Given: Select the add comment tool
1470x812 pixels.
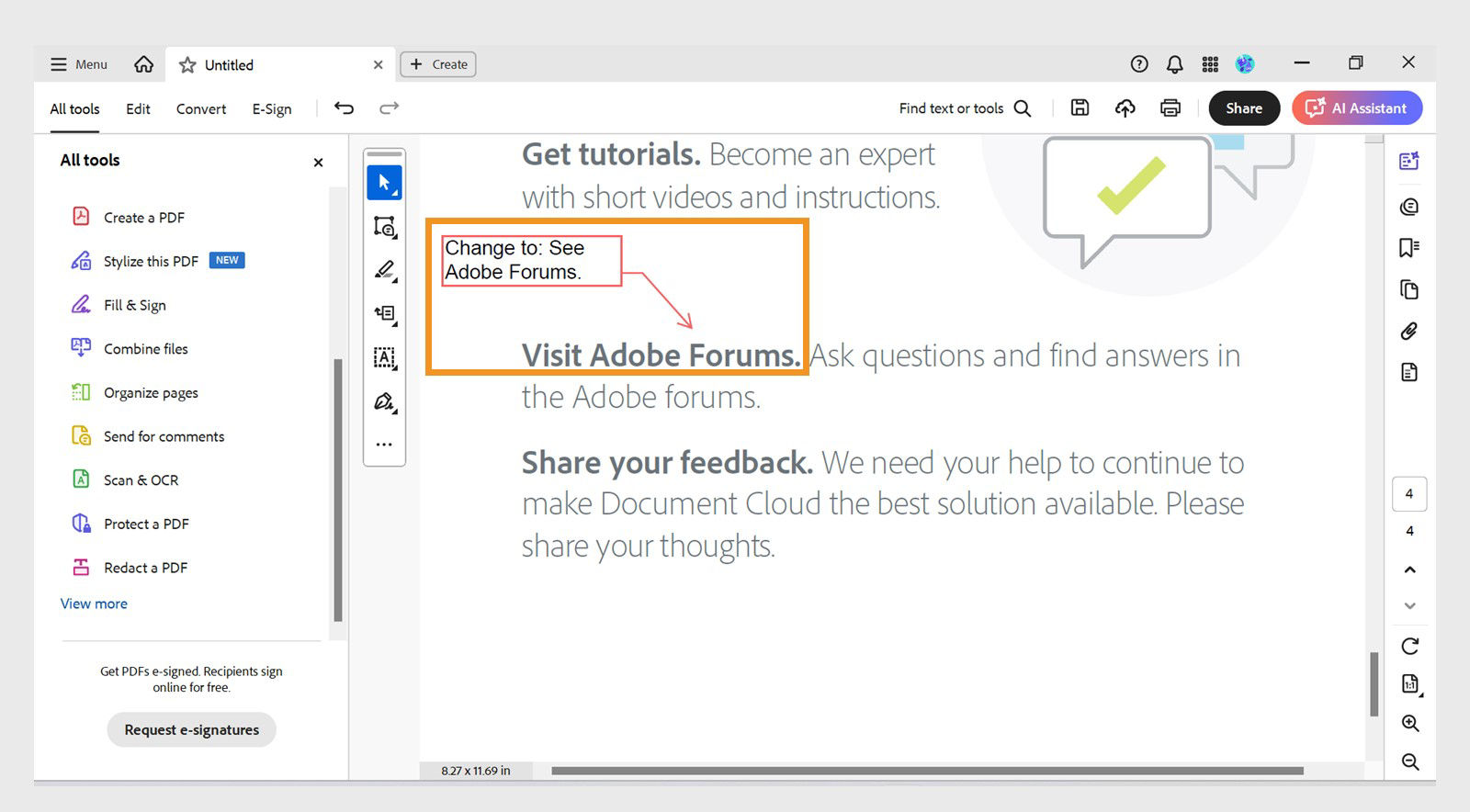Looking at the screenshot, I should [x=384, y=227].
